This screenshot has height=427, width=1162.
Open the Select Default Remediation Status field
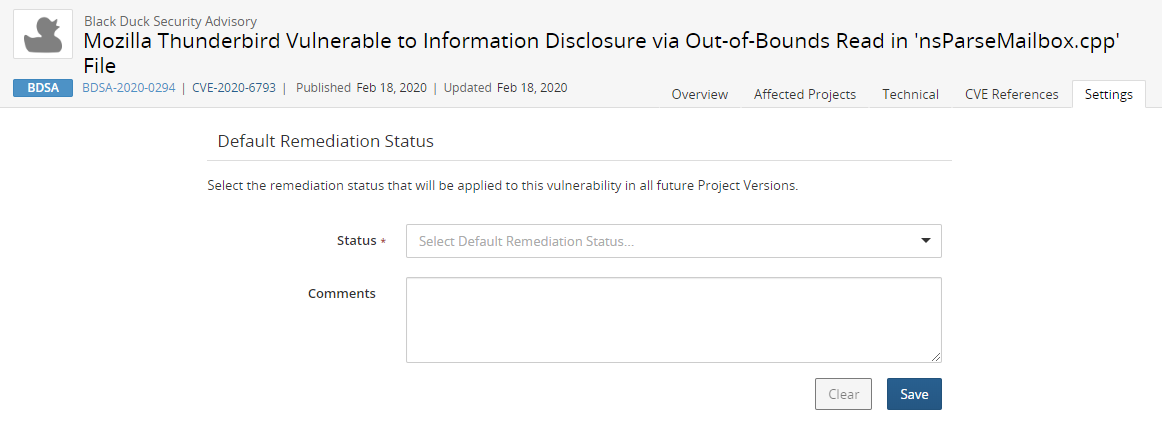(x=660, y=241)
